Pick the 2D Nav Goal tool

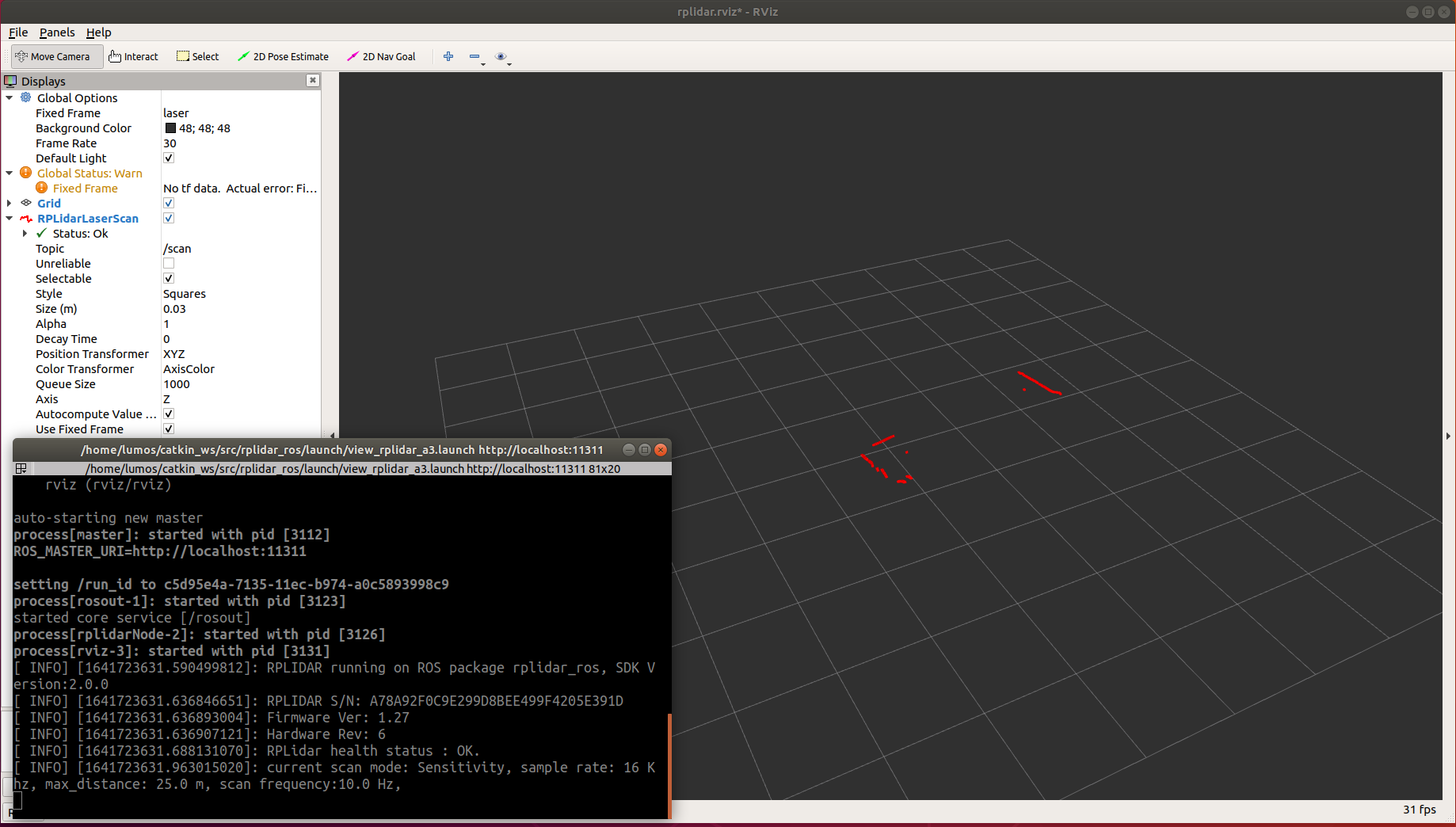(381, 56)
